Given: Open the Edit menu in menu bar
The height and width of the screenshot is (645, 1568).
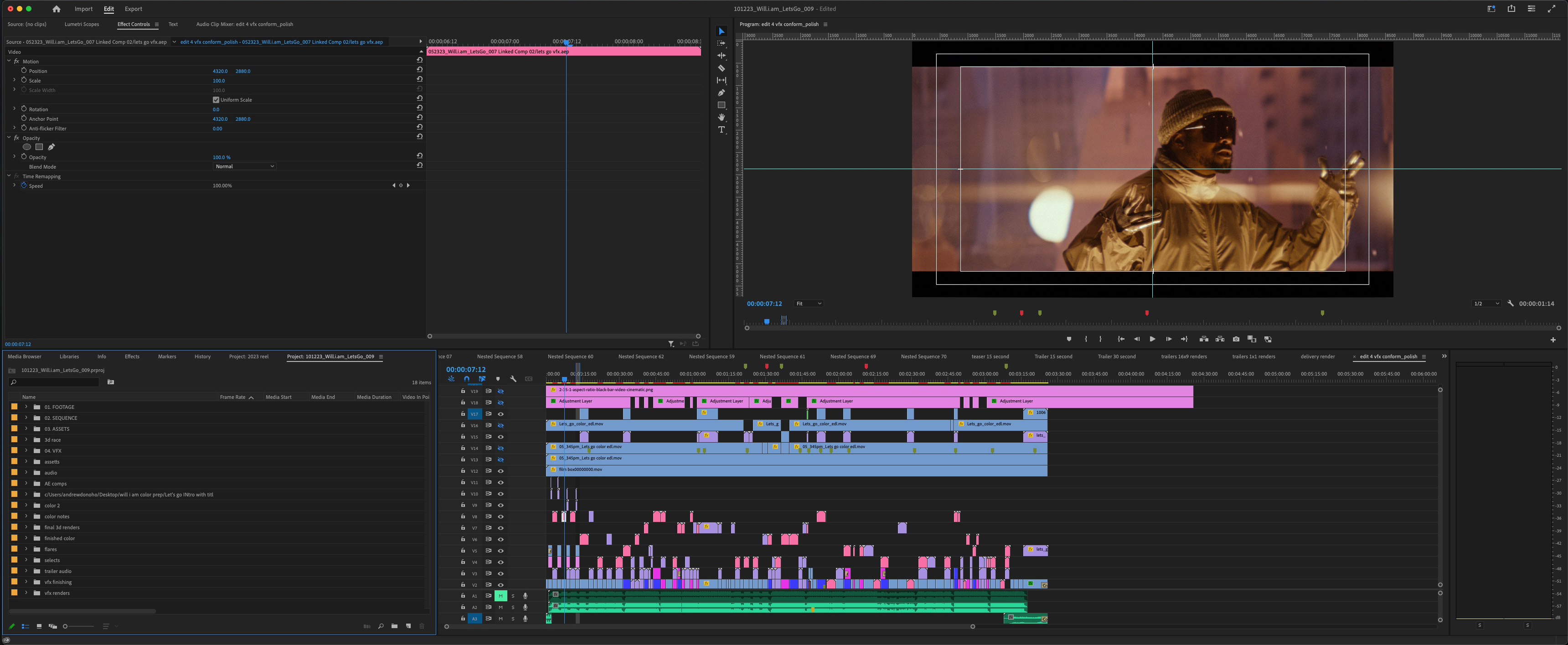Looking at the screenshot, I should point(108,8).
